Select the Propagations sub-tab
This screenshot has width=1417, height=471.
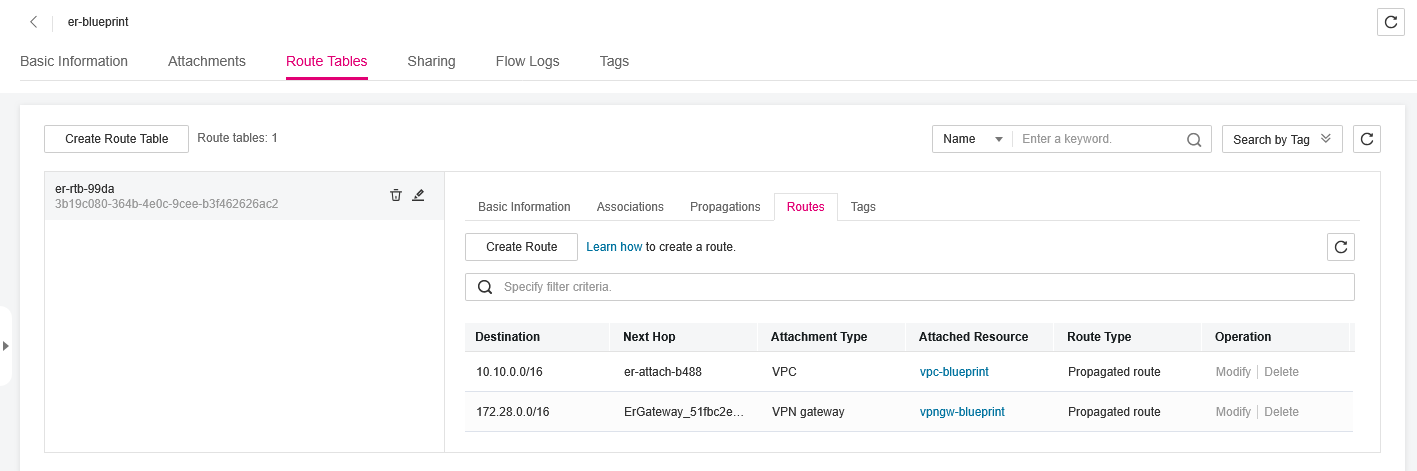(x=725, y=207)
